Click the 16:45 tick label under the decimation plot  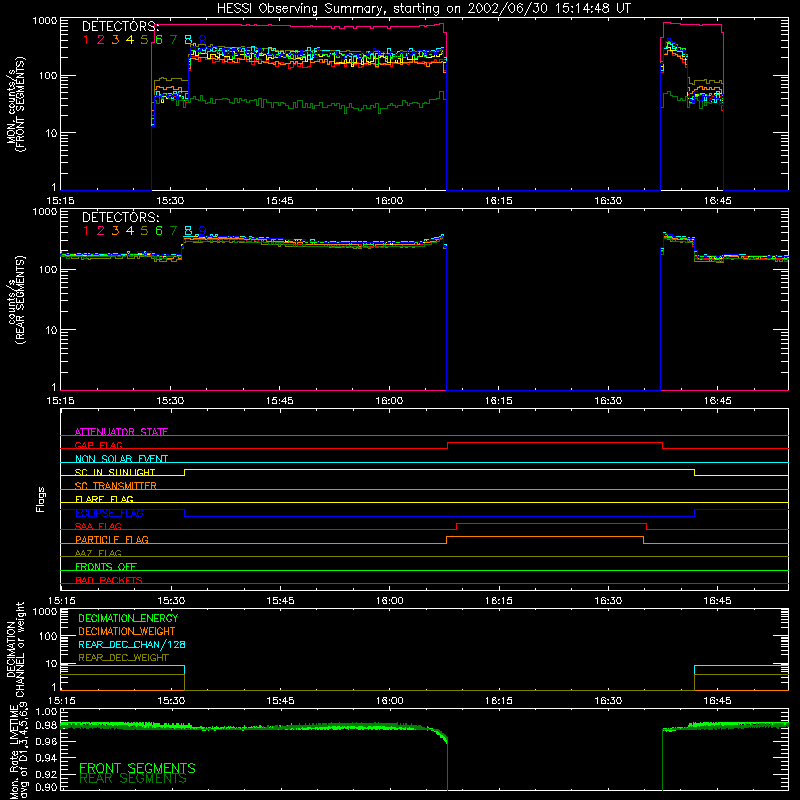click(x=717, y=701)
